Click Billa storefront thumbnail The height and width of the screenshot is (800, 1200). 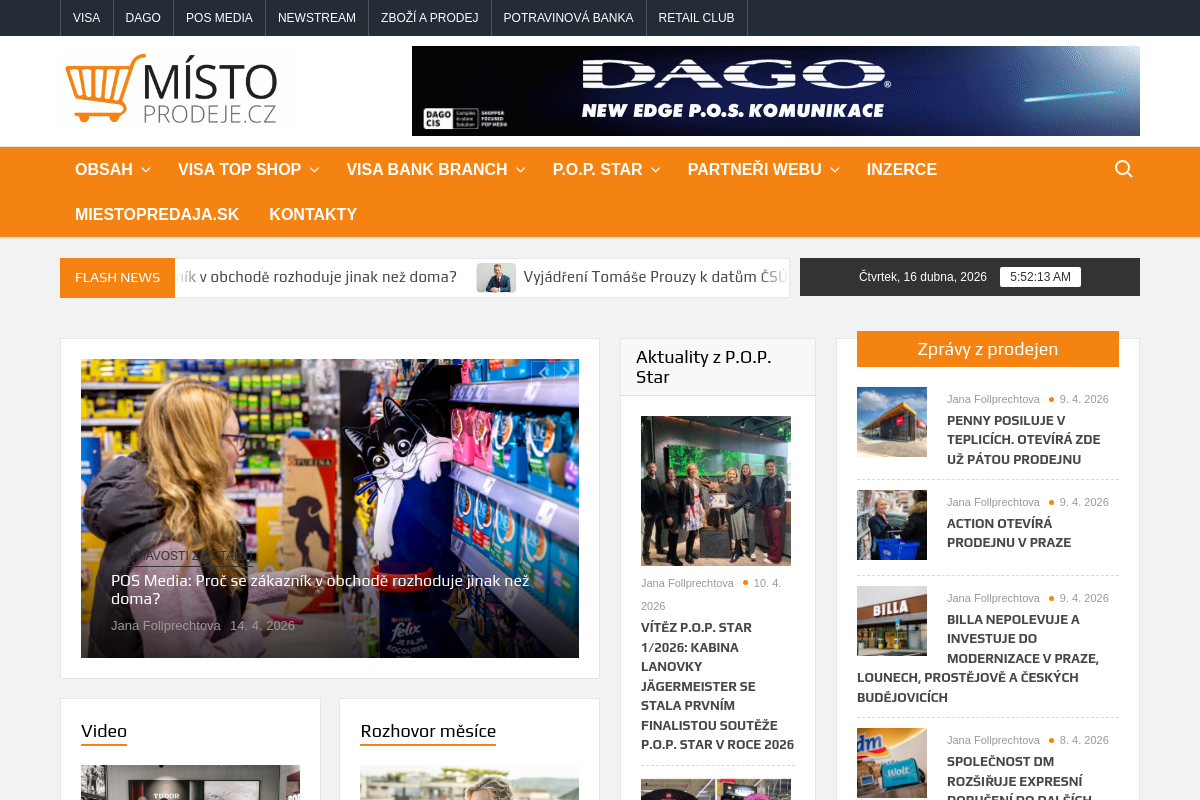(892, 621)
